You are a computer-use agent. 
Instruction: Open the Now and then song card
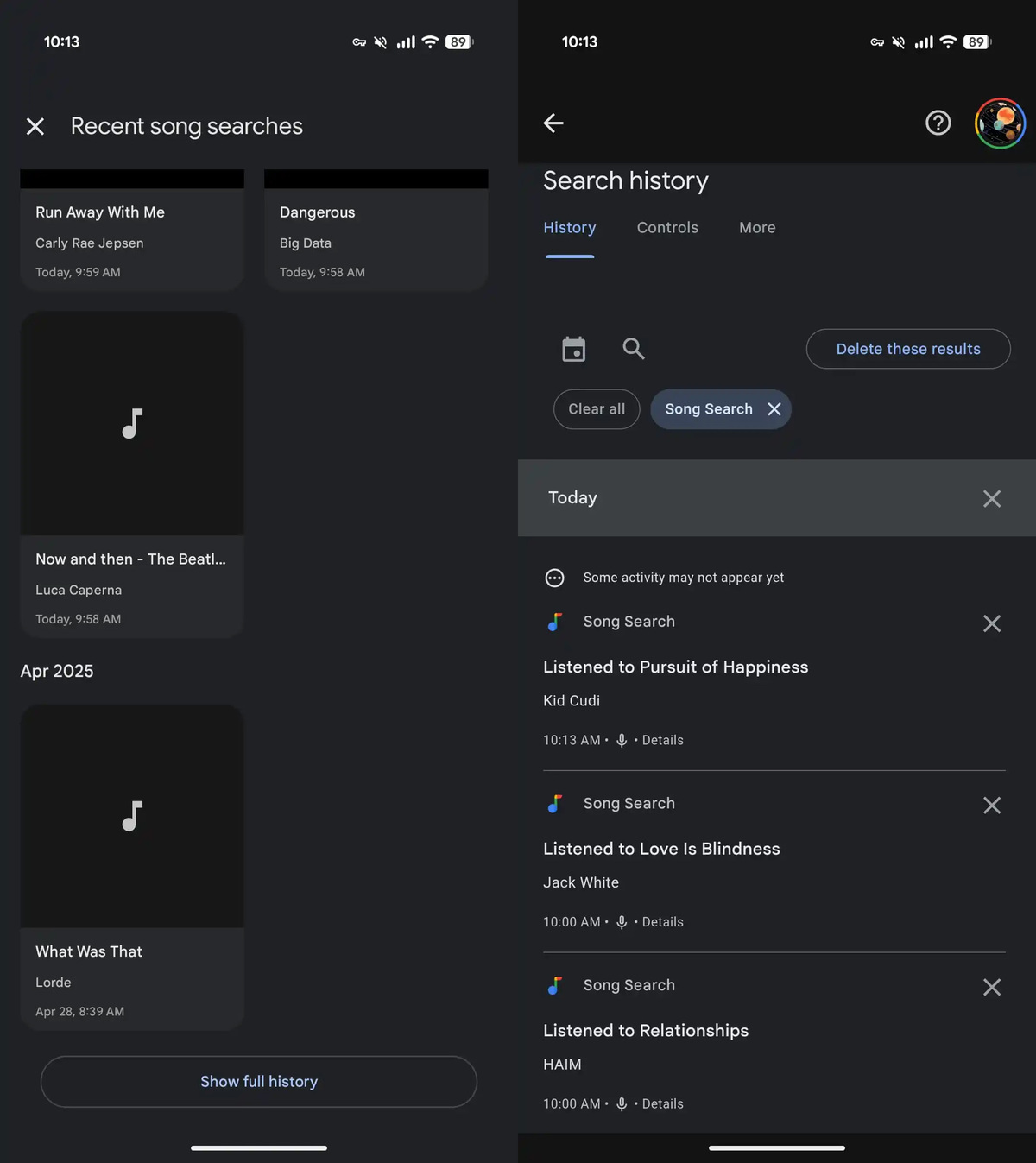[132, 475]
